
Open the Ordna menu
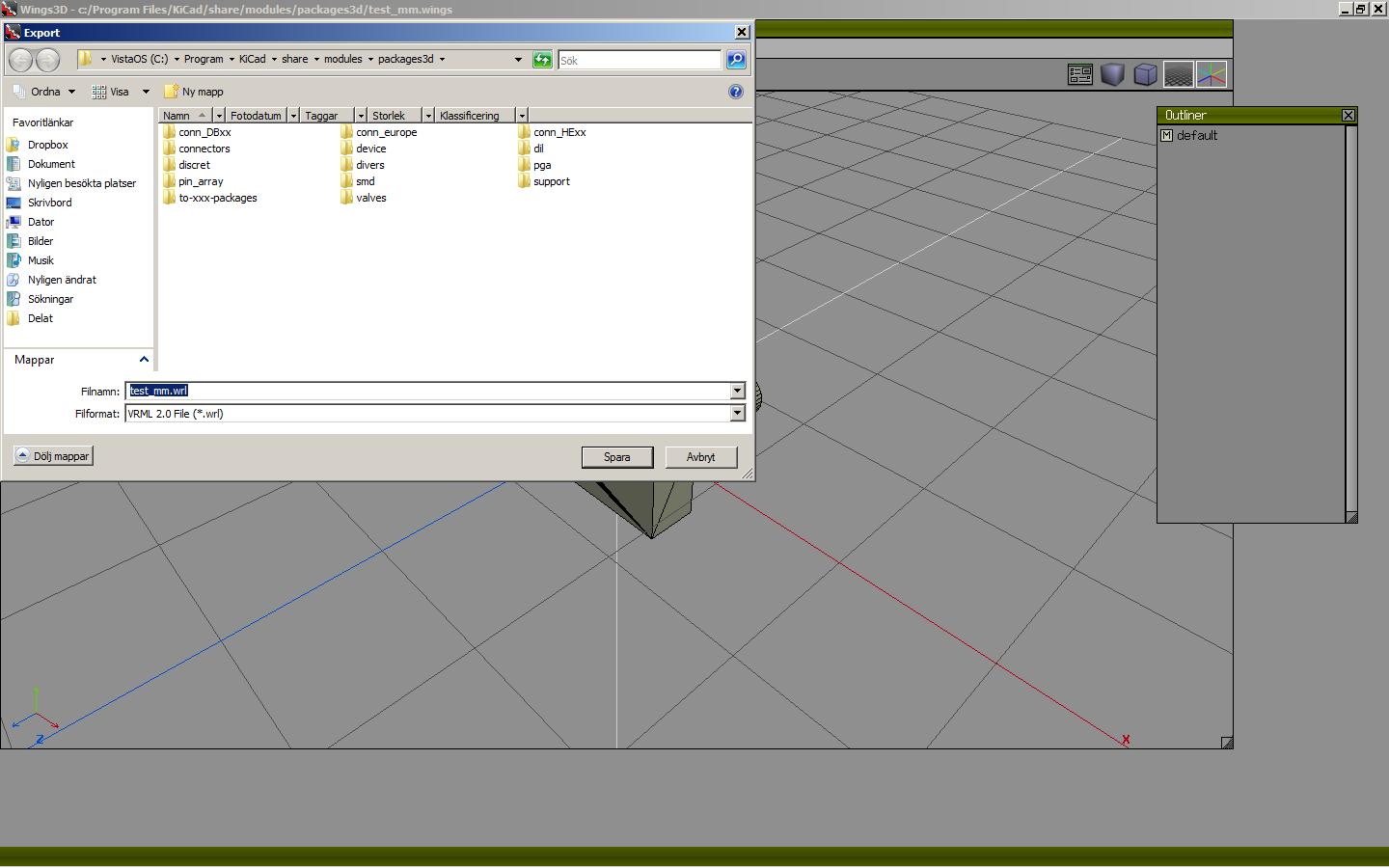tap(44, 92)
